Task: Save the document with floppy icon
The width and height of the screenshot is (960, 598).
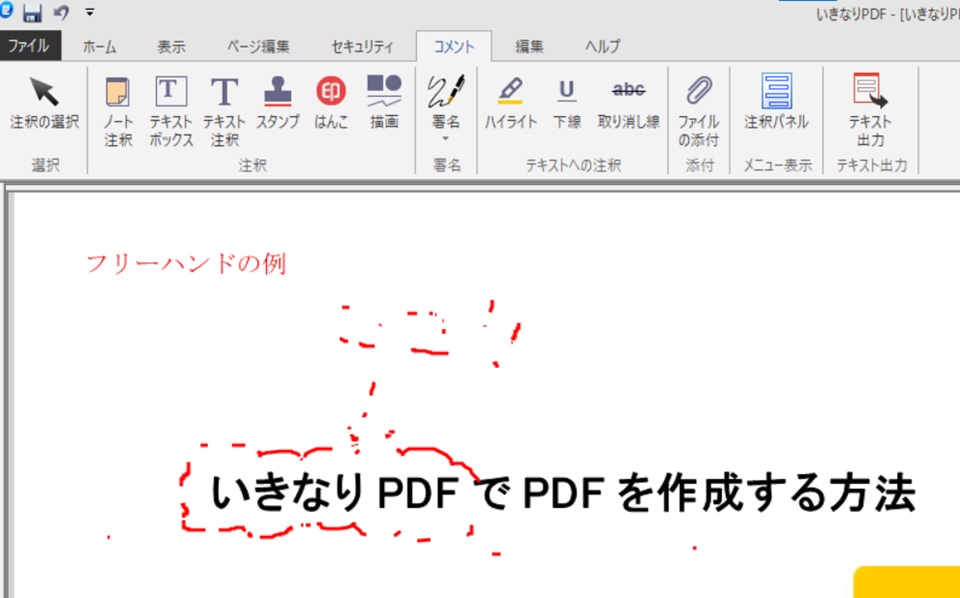Action: 32,12
